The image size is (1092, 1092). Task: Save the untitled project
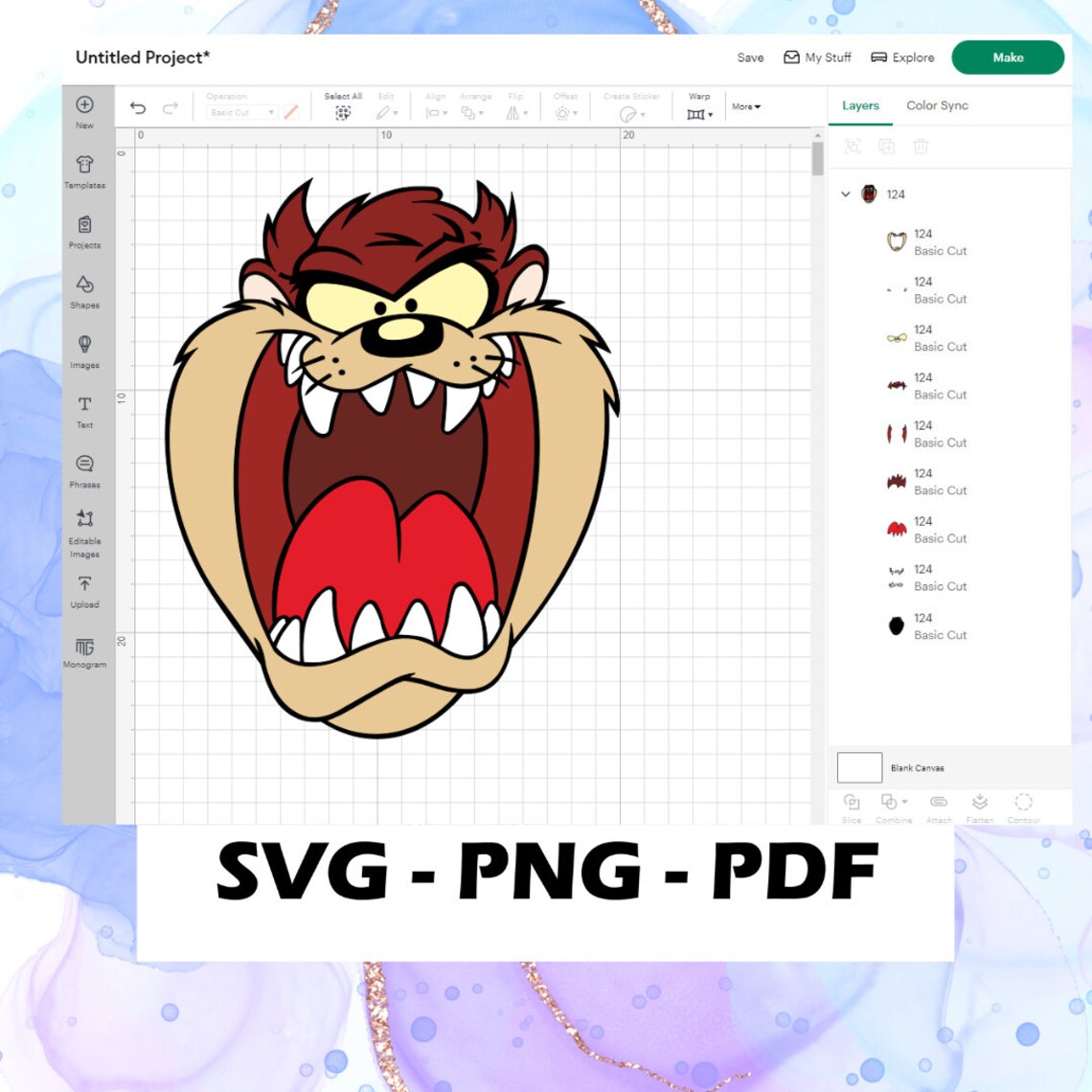coord(750,57)
